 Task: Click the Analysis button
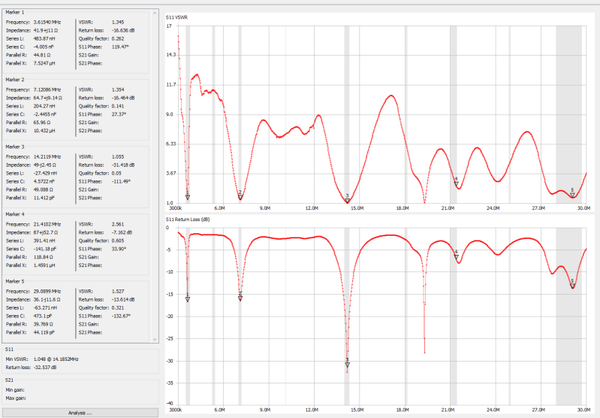[80, 412]
